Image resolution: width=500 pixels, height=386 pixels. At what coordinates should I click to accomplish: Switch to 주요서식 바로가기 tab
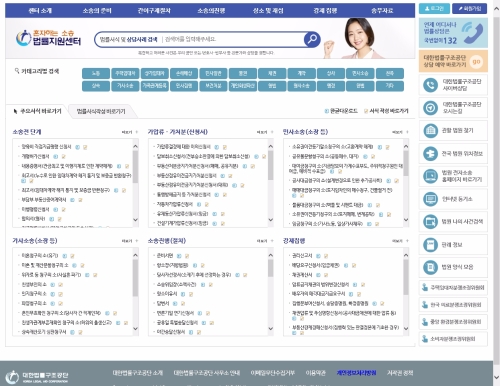[37, 111]
